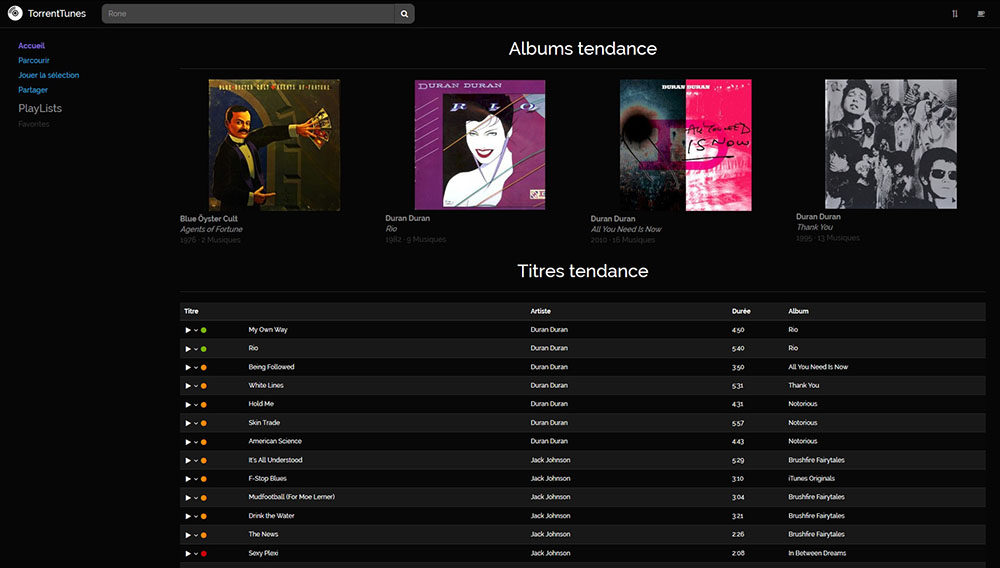Open All You Need Is Now album title link
Viewport: 1000px width, 568px height.
[x=626, y=229]
